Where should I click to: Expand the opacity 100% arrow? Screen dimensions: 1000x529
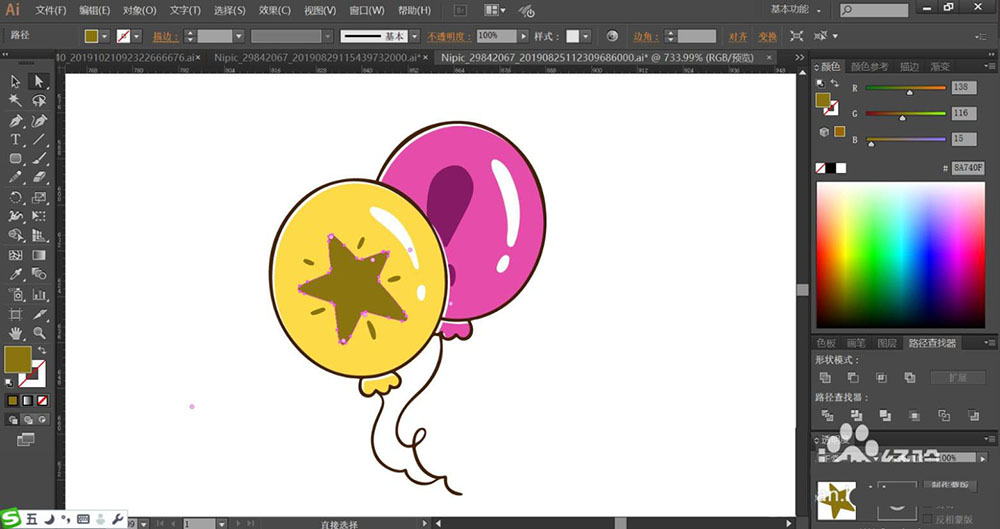tap(524, 36)
